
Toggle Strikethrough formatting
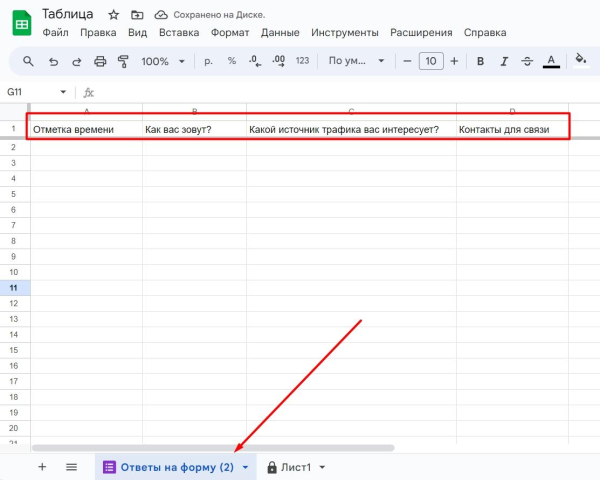coord(527,61)
